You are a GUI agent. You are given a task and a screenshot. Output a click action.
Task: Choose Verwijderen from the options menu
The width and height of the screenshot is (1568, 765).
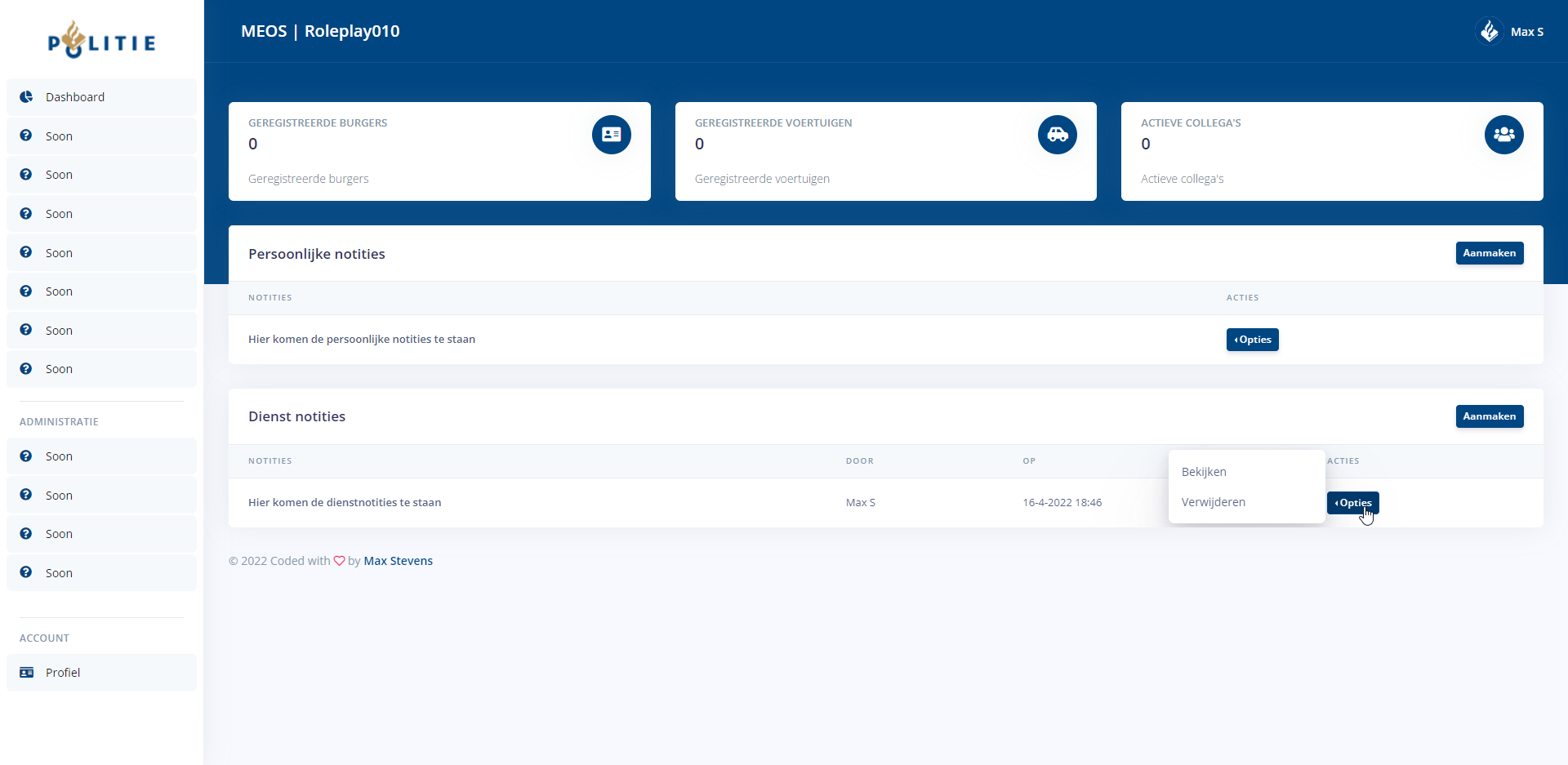pyautogui.click(x=1213, y=502)
